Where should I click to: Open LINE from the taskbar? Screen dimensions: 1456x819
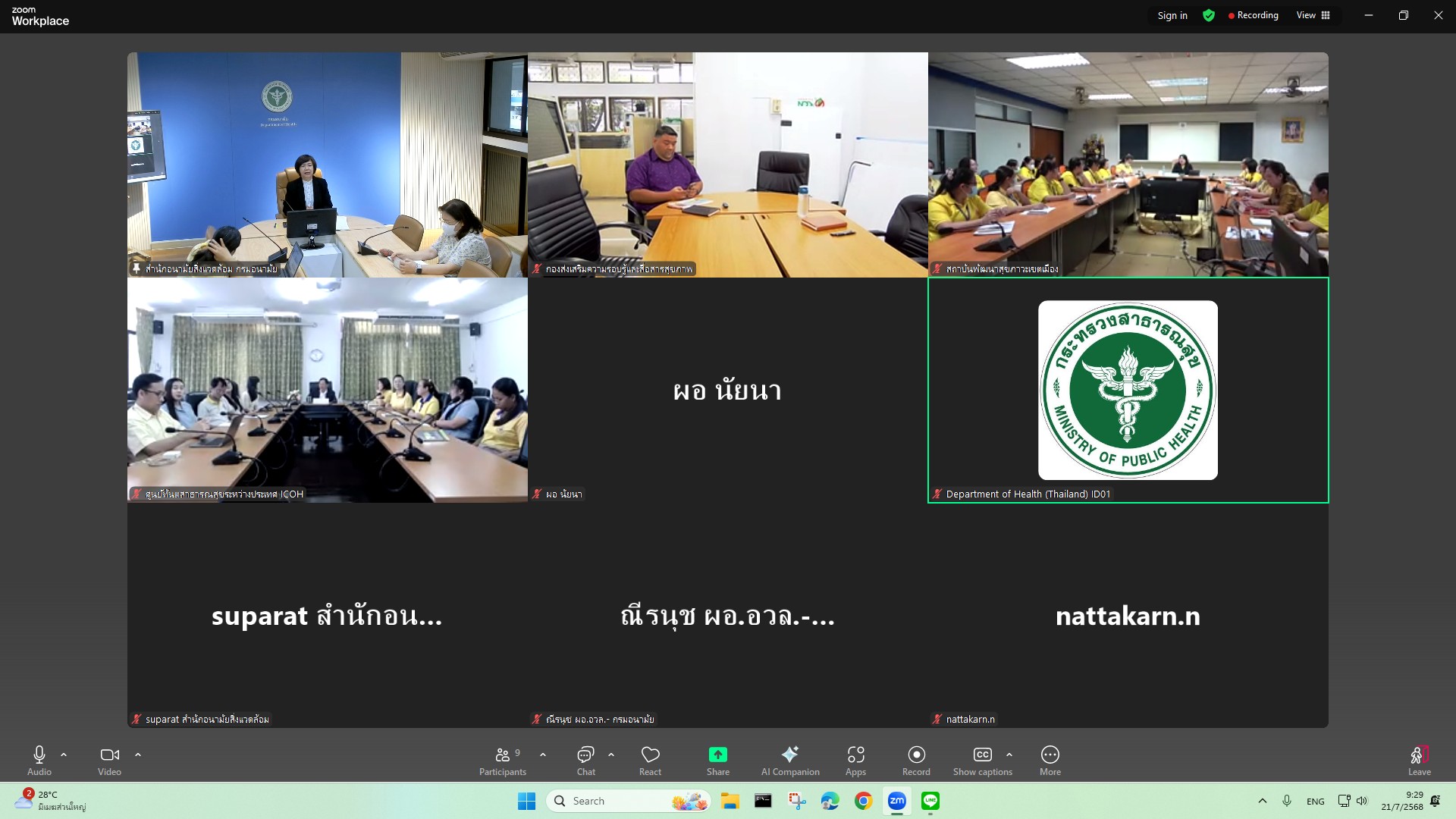coord(930,801)
